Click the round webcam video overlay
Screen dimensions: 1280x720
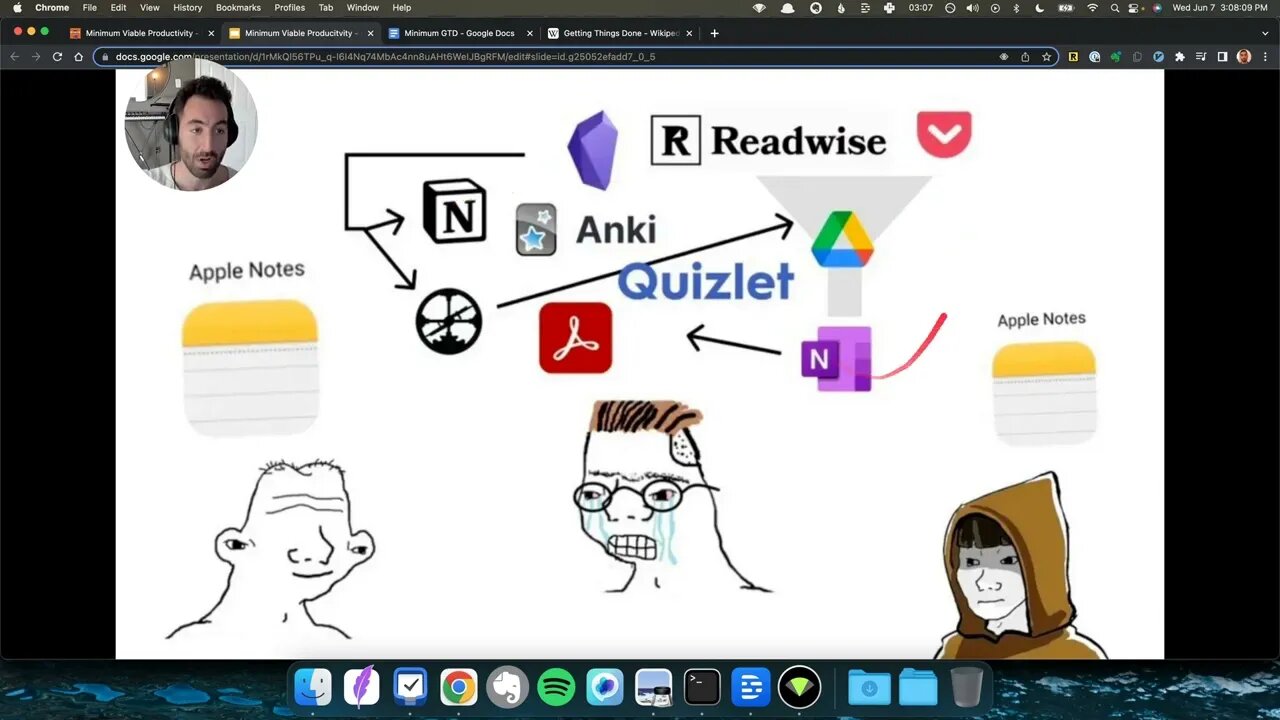coord(191,124)
